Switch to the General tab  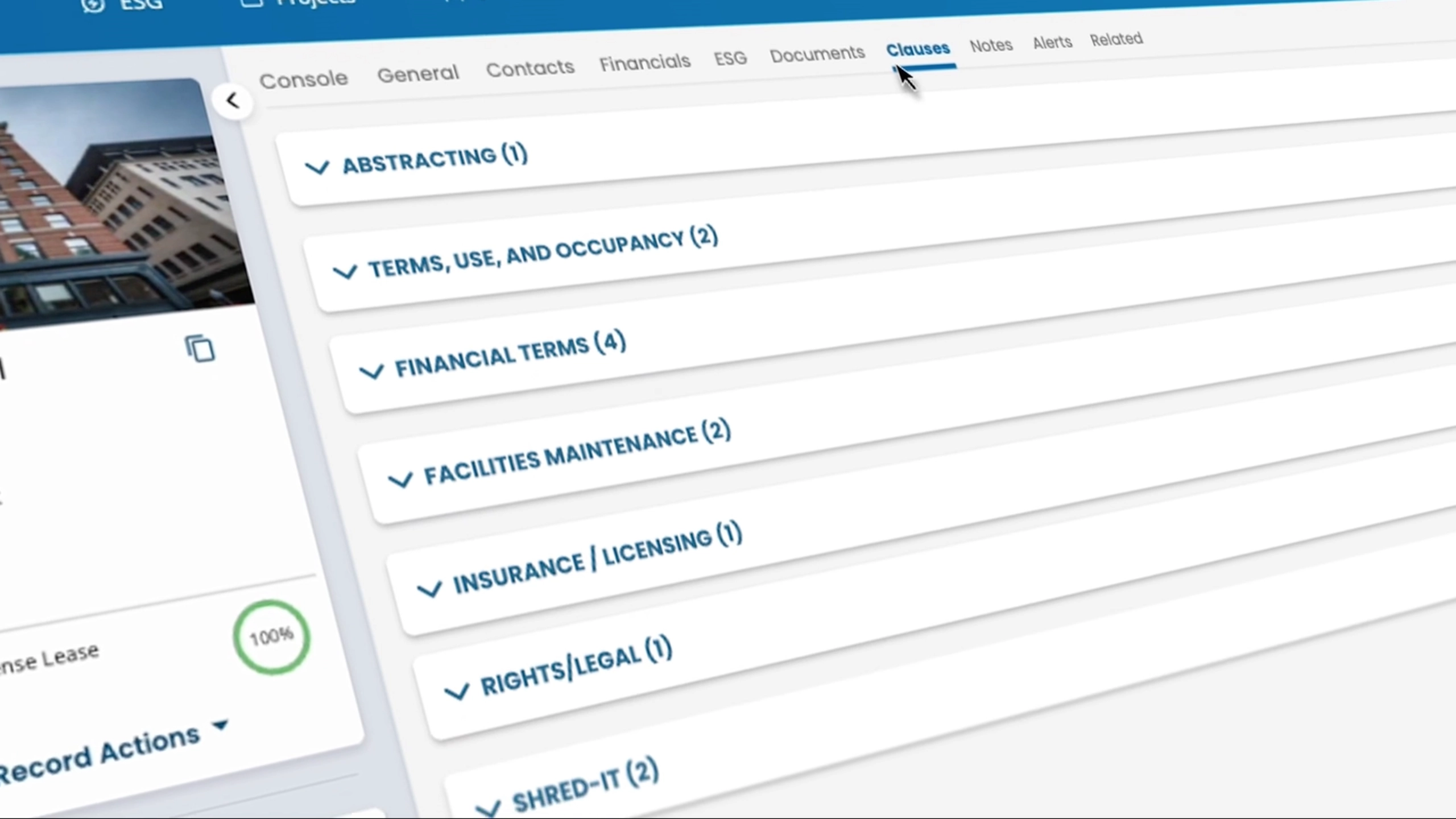[418, 73]
